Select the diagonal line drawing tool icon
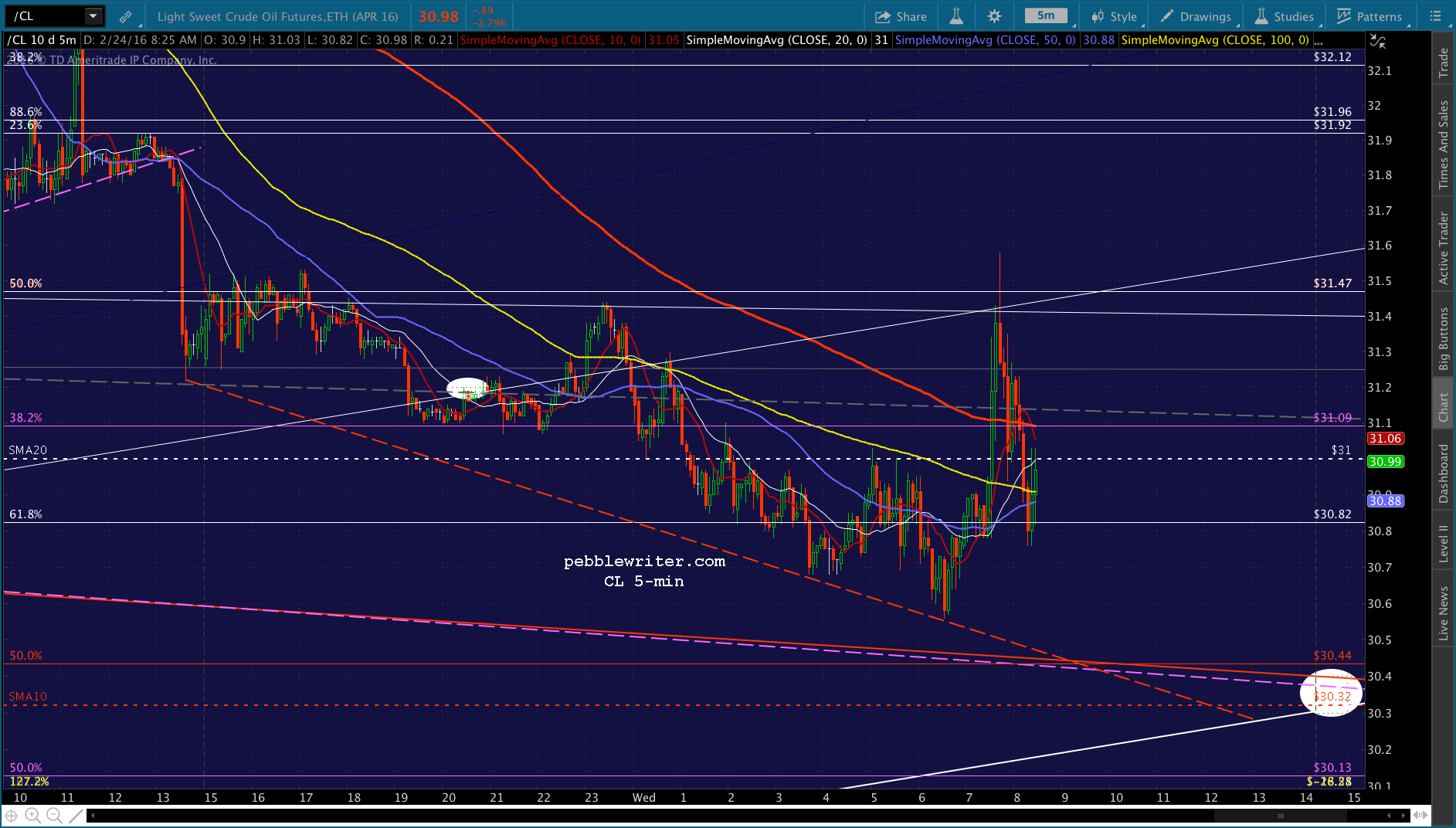1456x828 pixels. click(x=75, y=816)
